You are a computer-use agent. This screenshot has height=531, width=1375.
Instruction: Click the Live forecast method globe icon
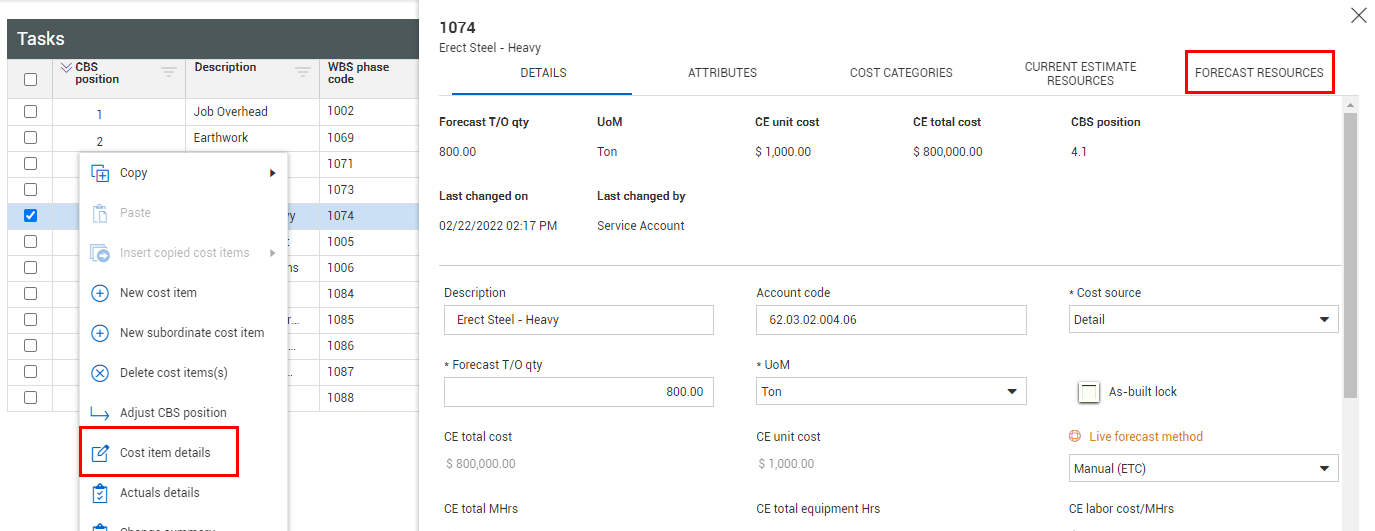[1076, 437]
